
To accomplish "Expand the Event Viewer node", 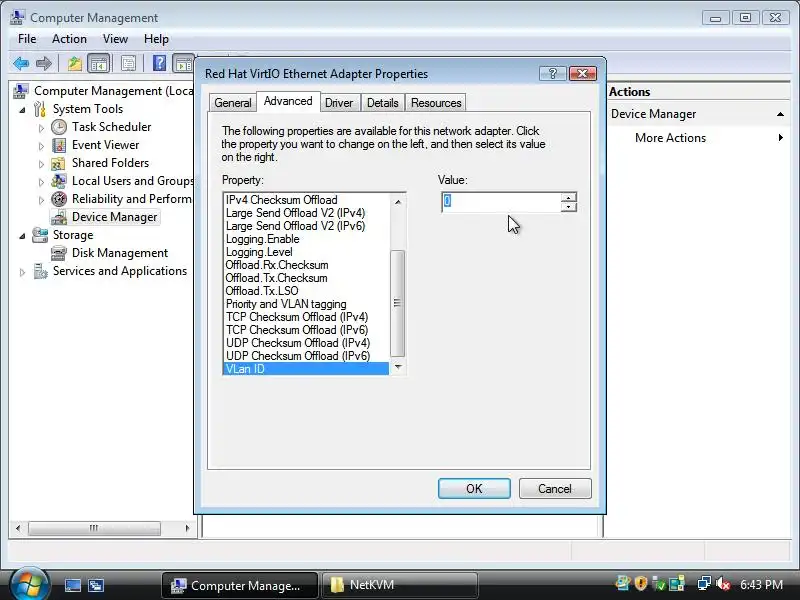I will tap(41, 146).
